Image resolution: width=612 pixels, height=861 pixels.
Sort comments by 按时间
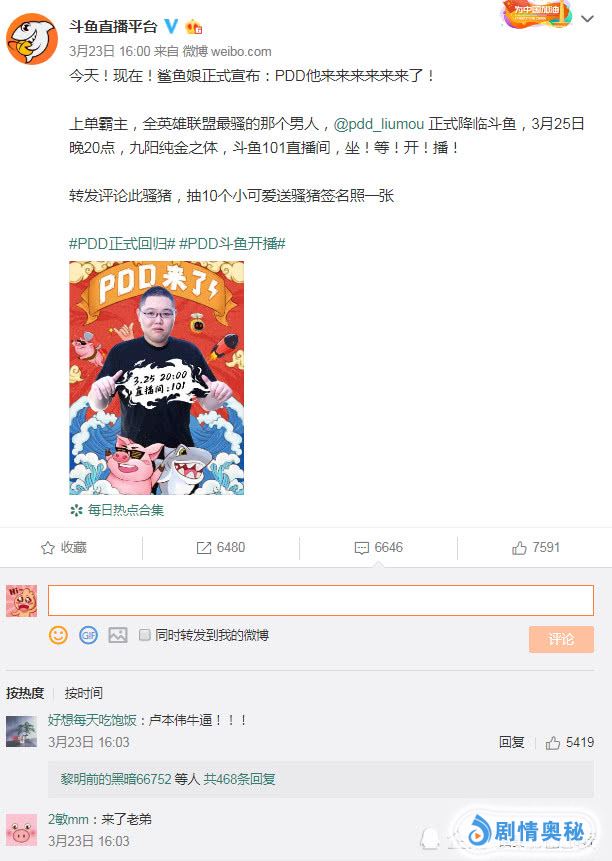click(83, 693)
